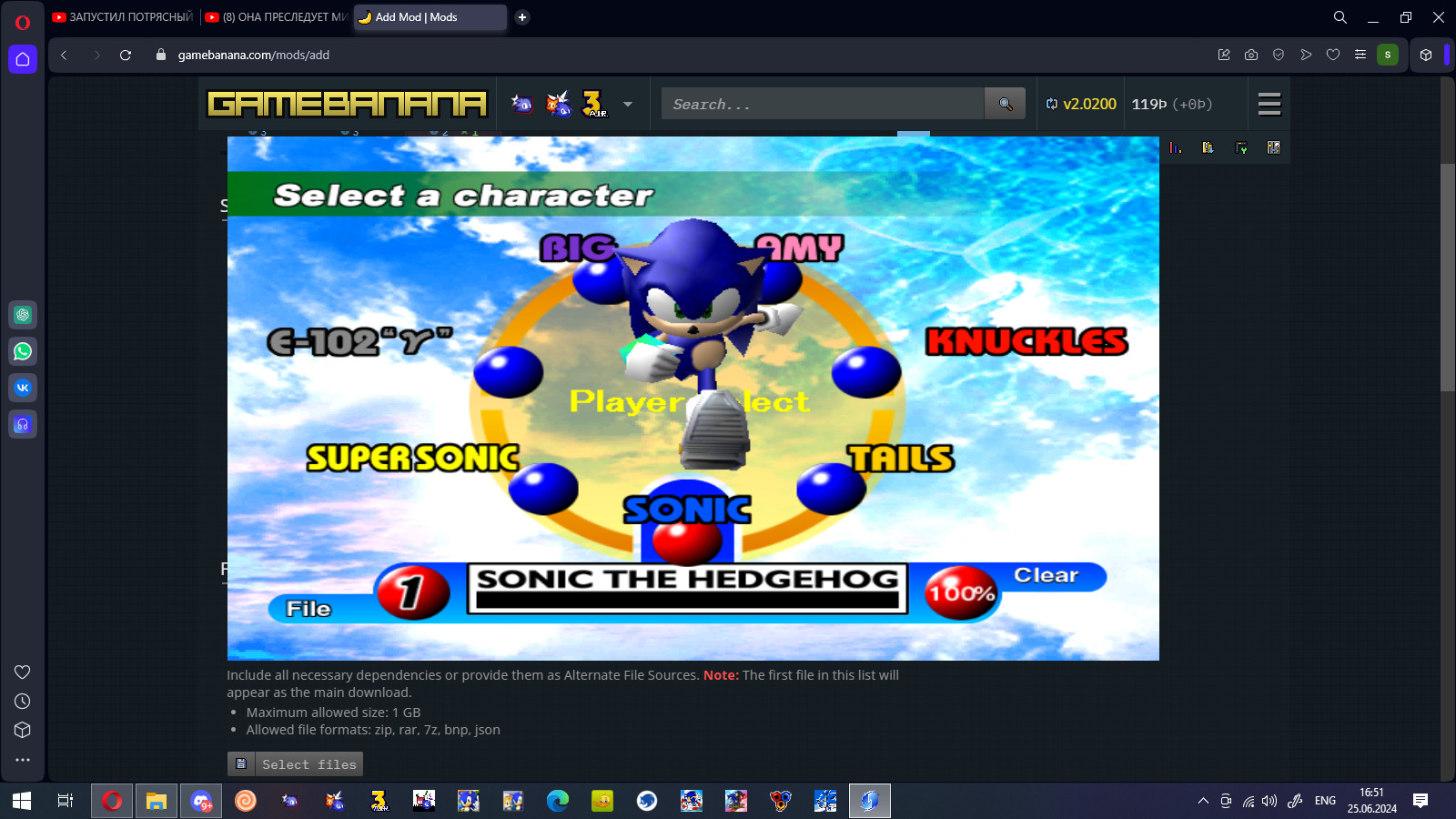This screenshot has height=819, width=1456.
Task: Open the stats bar-chart icon
Action: pyautogui.click(x=1175, y=147)
